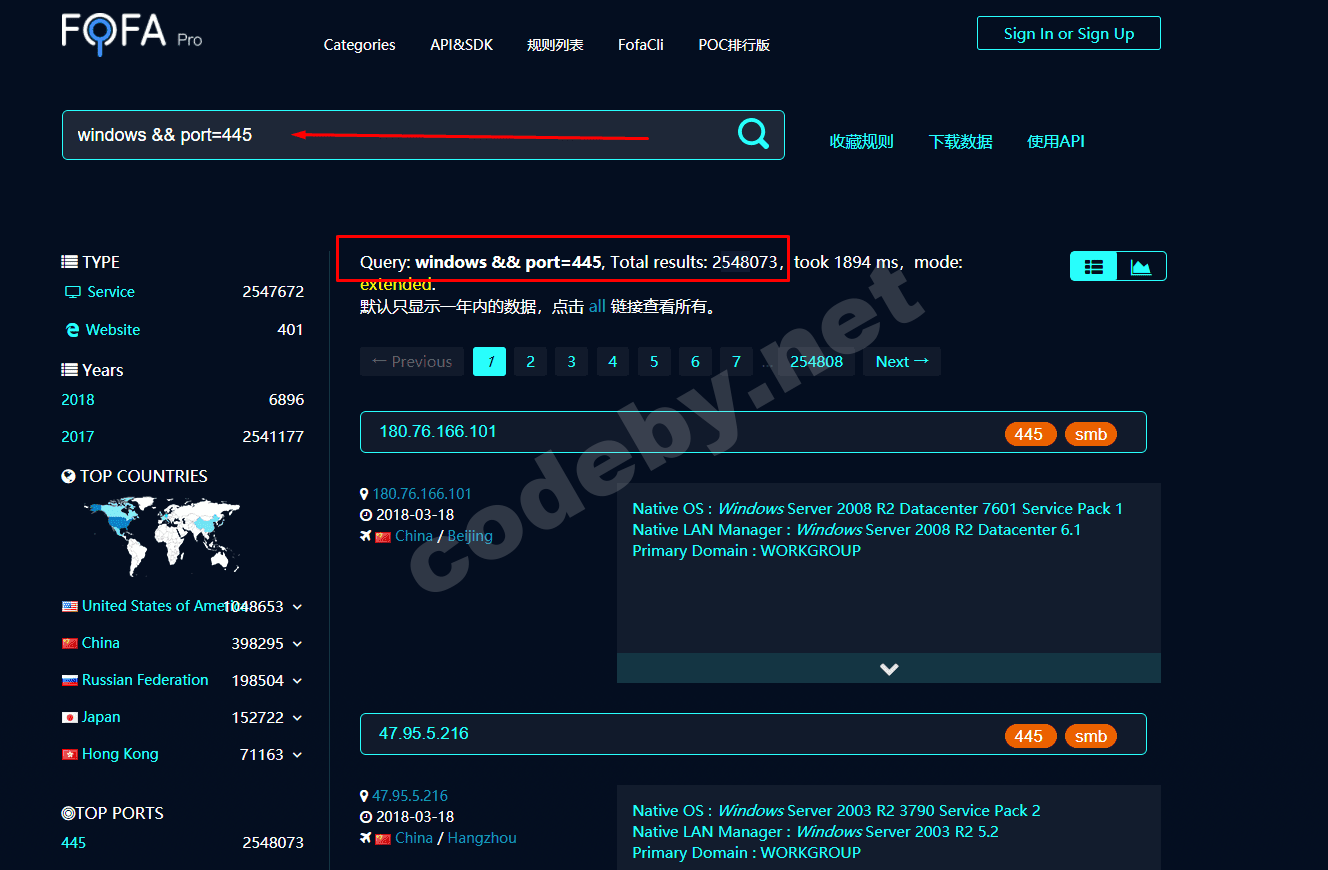
Task: Click the 2017 count 2541177
Action: (273, 437)
